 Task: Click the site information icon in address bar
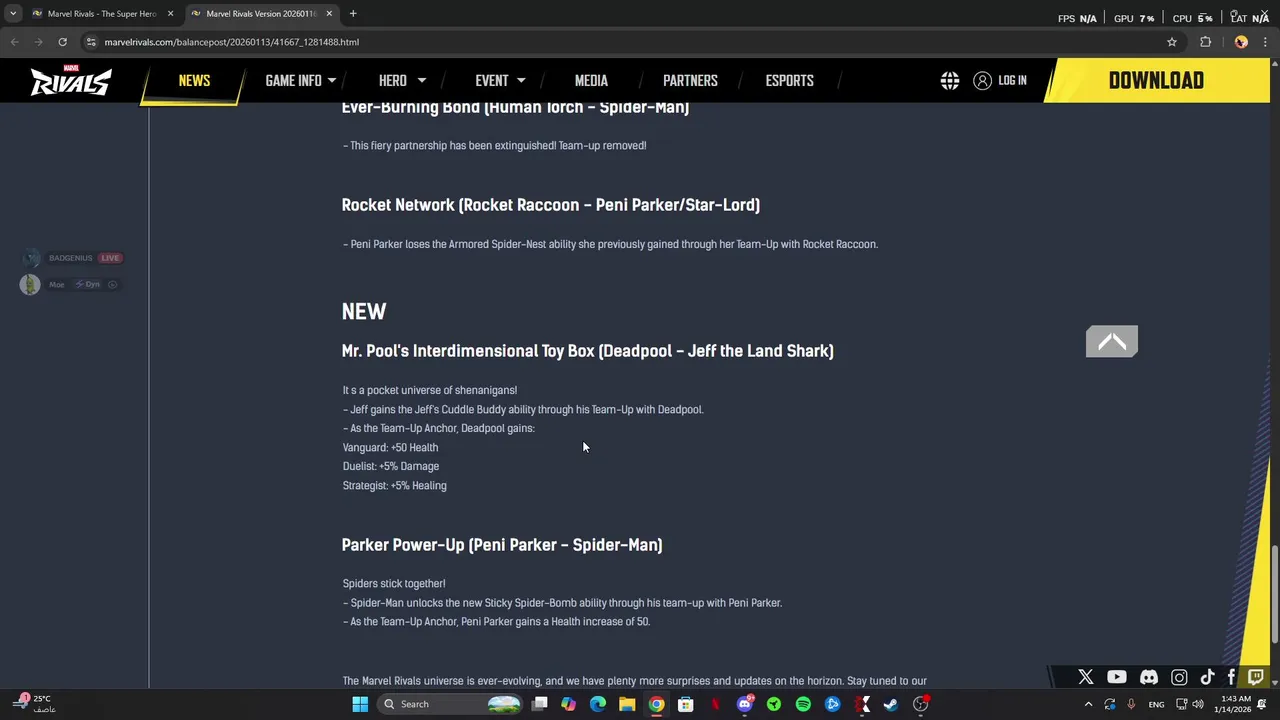(91, 42)
